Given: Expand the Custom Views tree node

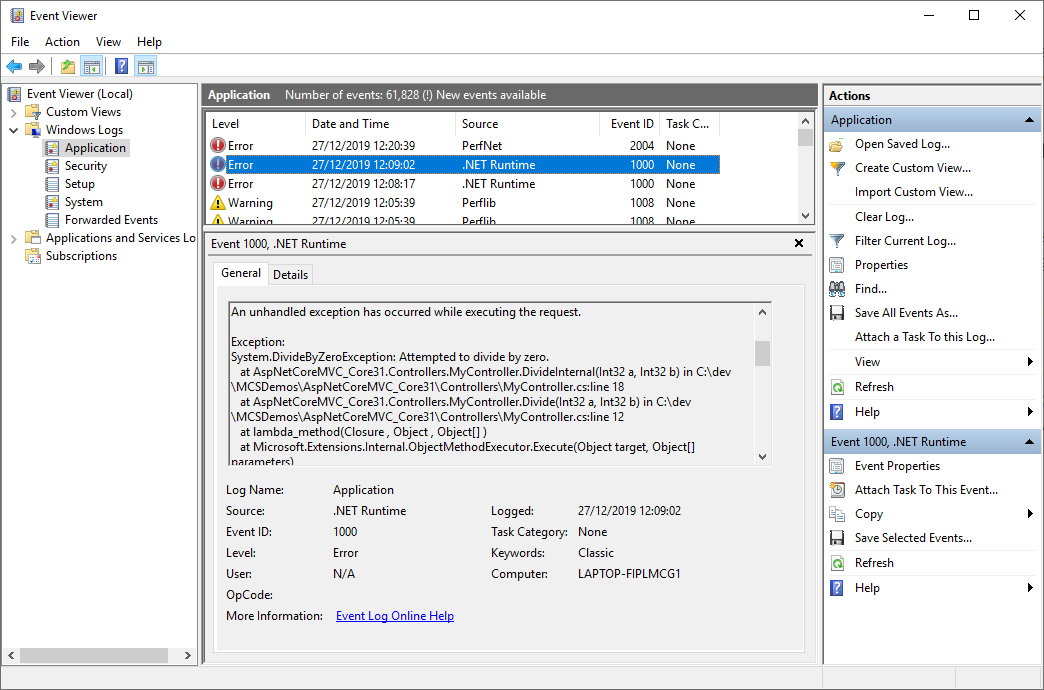Looking at the screenshot, I should 13,113.
